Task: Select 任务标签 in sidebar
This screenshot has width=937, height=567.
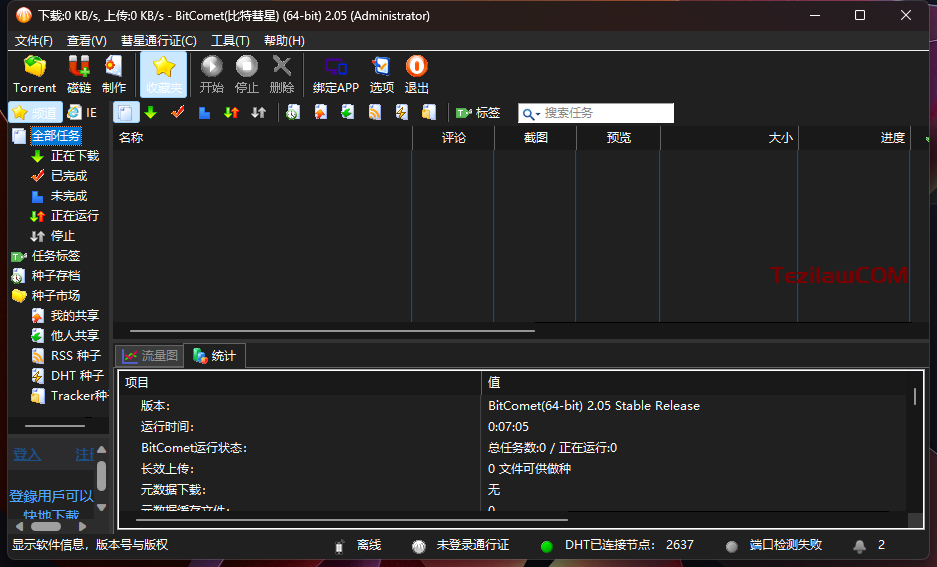Action: [x=56, y=256]
